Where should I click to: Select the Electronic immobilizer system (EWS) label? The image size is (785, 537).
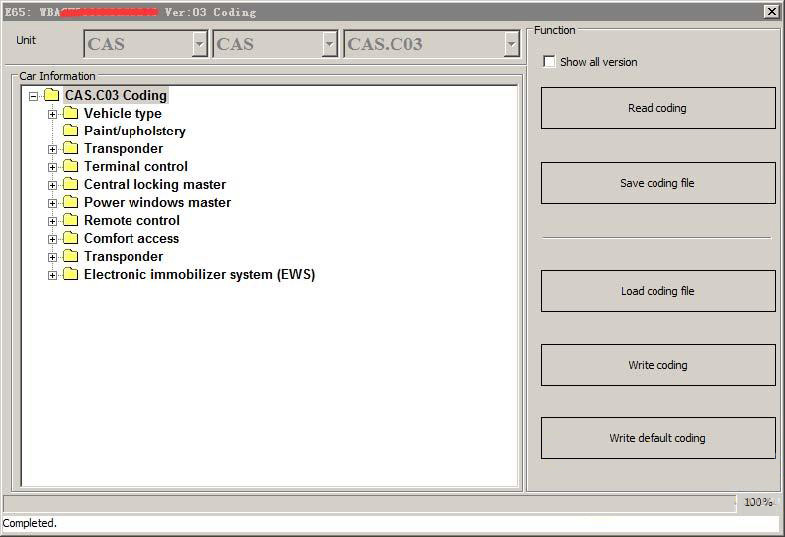pyautogui.click(x=199, y=275)
